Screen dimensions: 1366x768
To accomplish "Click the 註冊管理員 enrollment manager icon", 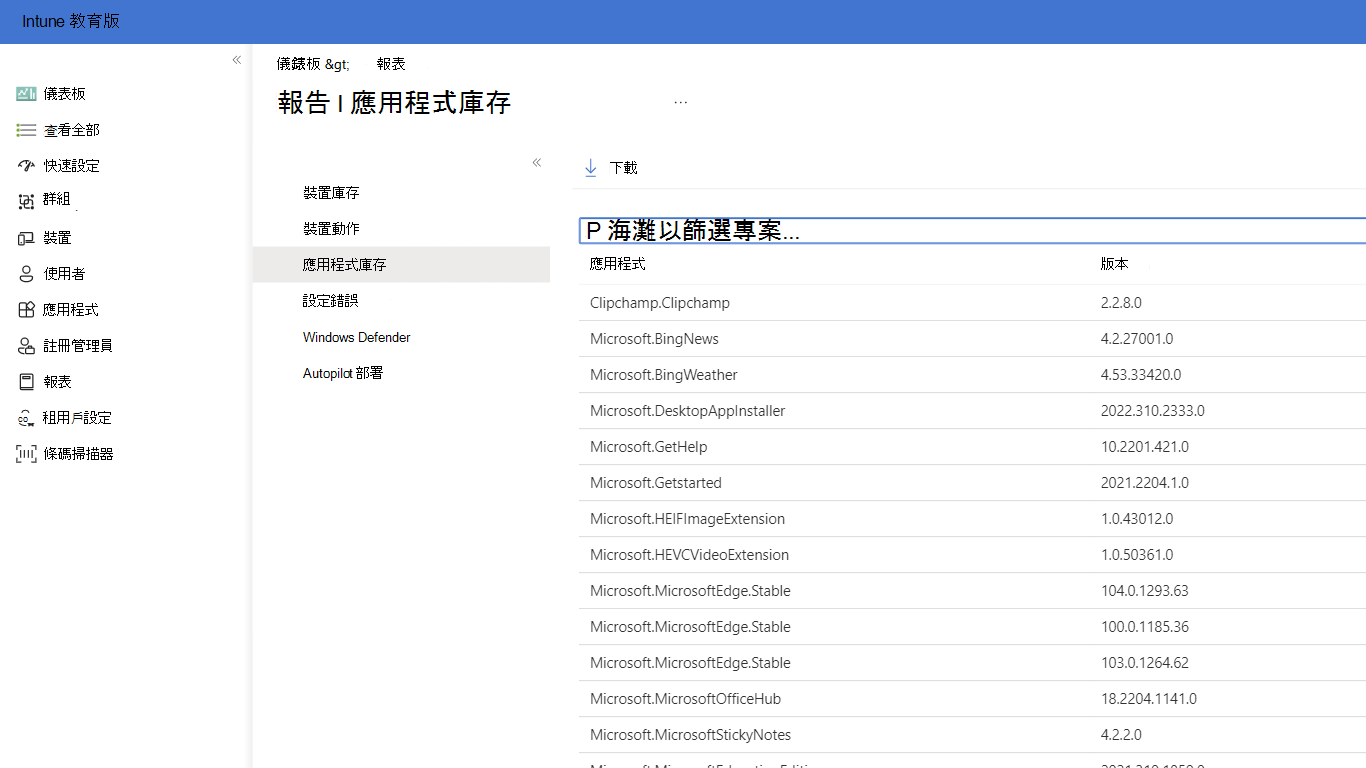I will pyautogui.click(x=26, y=346).
